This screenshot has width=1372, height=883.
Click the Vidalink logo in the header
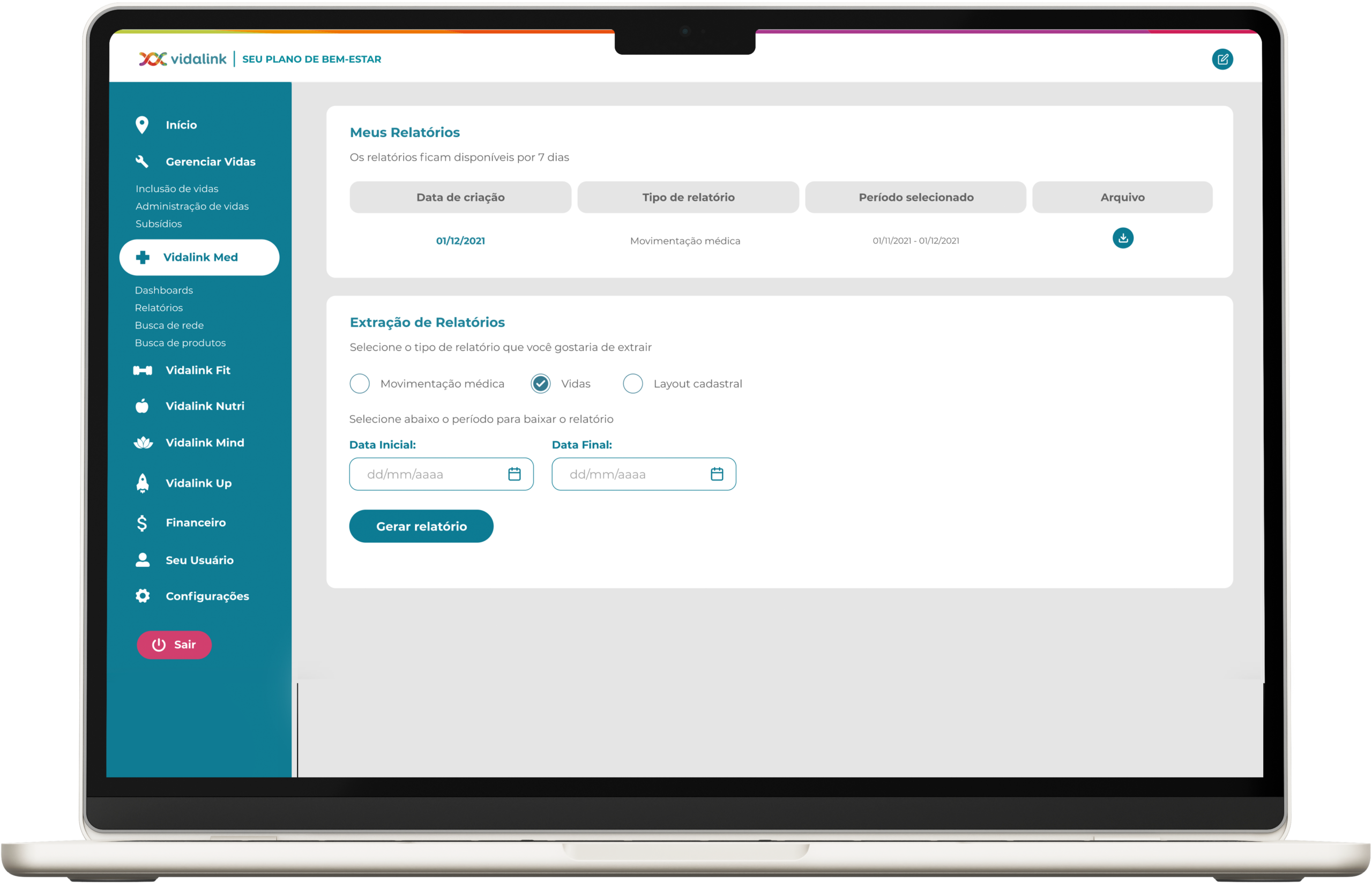[182, 59]
